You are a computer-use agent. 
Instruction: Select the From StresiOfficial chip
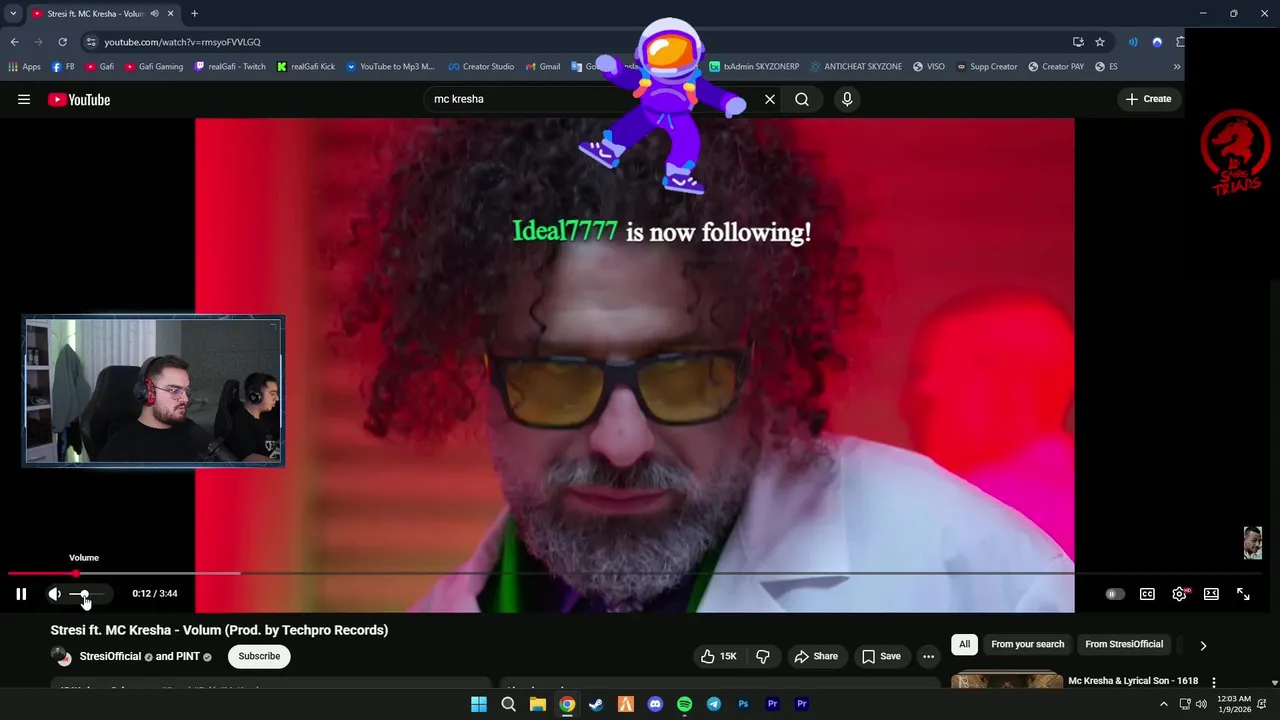click(x=1124, y=644)
